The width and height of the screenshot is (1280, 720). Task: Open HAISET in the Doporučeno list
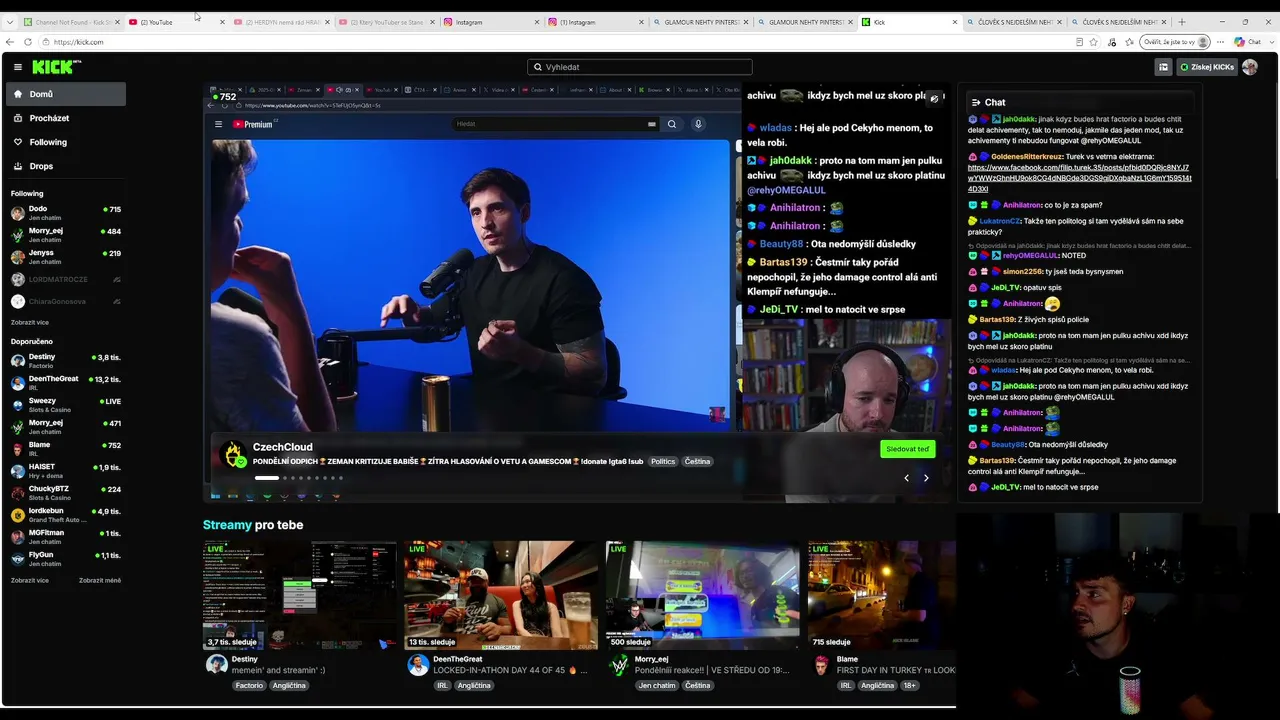tap(65, 471)
